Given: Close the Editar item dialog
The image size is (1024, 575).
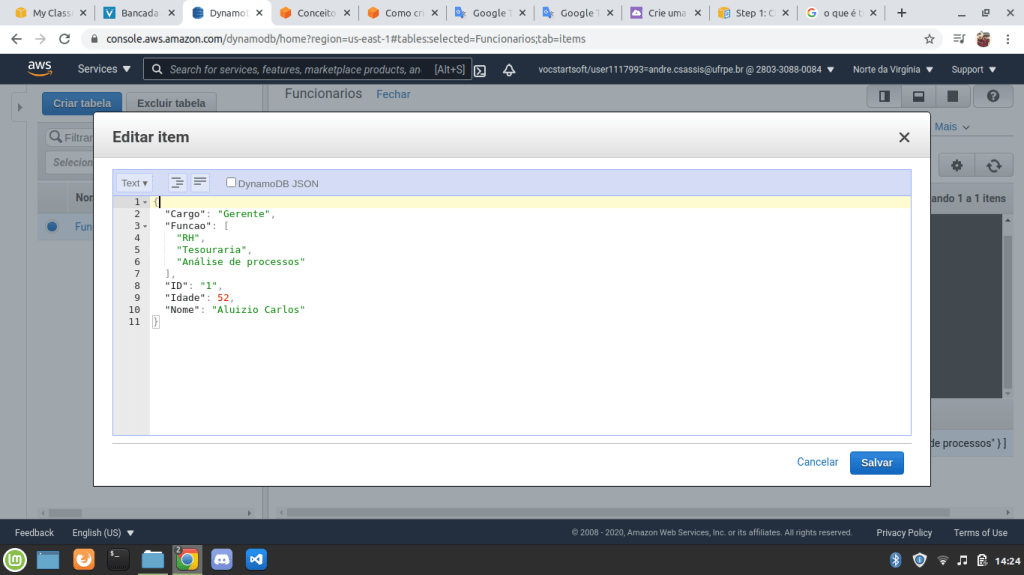Looking at the screenshot, I should (x=904, y=138).
